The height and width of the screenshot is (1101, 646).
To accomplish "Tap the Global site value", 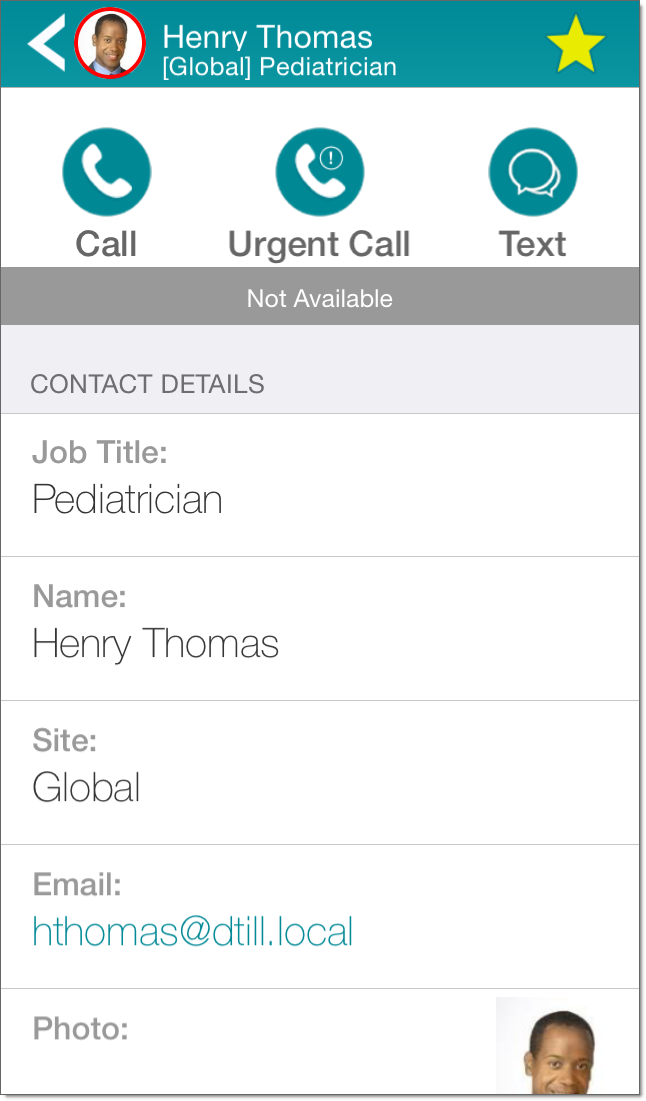I will tap(86, 788).
